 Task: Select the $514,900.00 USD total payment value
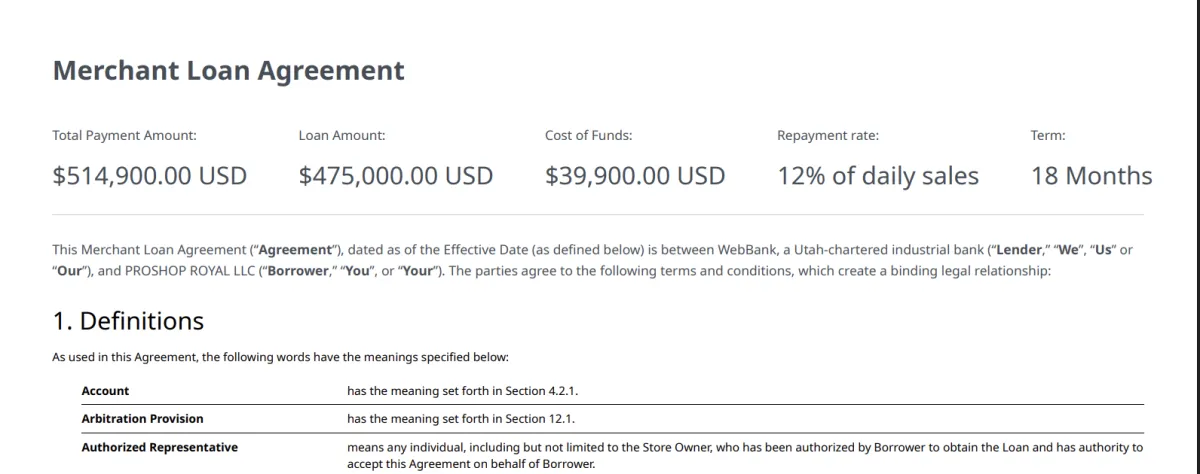point(149,176)
